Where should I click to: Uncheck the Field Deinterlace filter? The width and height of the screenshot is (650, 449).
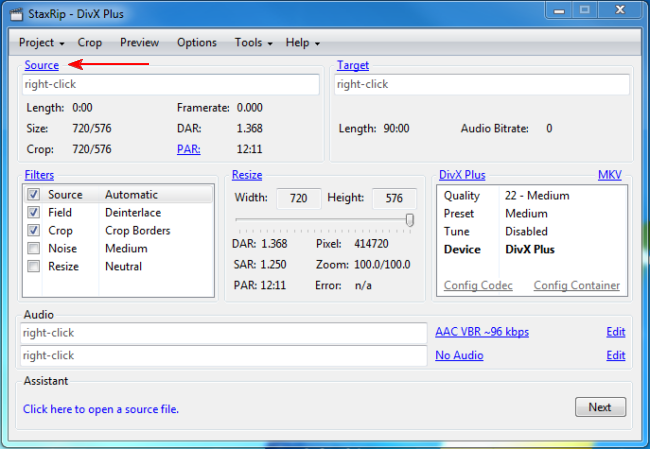click(x=34, y=213)
